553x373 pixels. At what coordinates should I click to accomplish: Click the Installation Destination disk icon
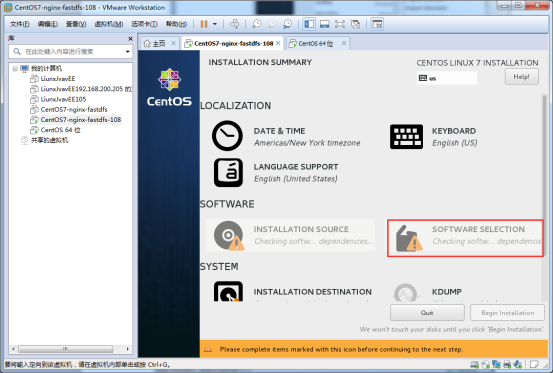pos(228,291)
